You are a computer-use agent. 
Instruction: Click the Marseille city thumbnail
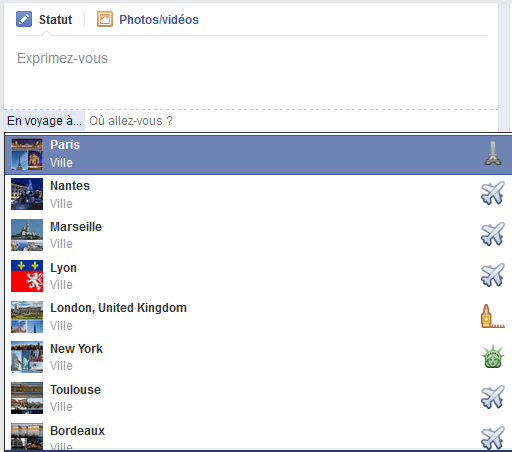click(27, 235)
